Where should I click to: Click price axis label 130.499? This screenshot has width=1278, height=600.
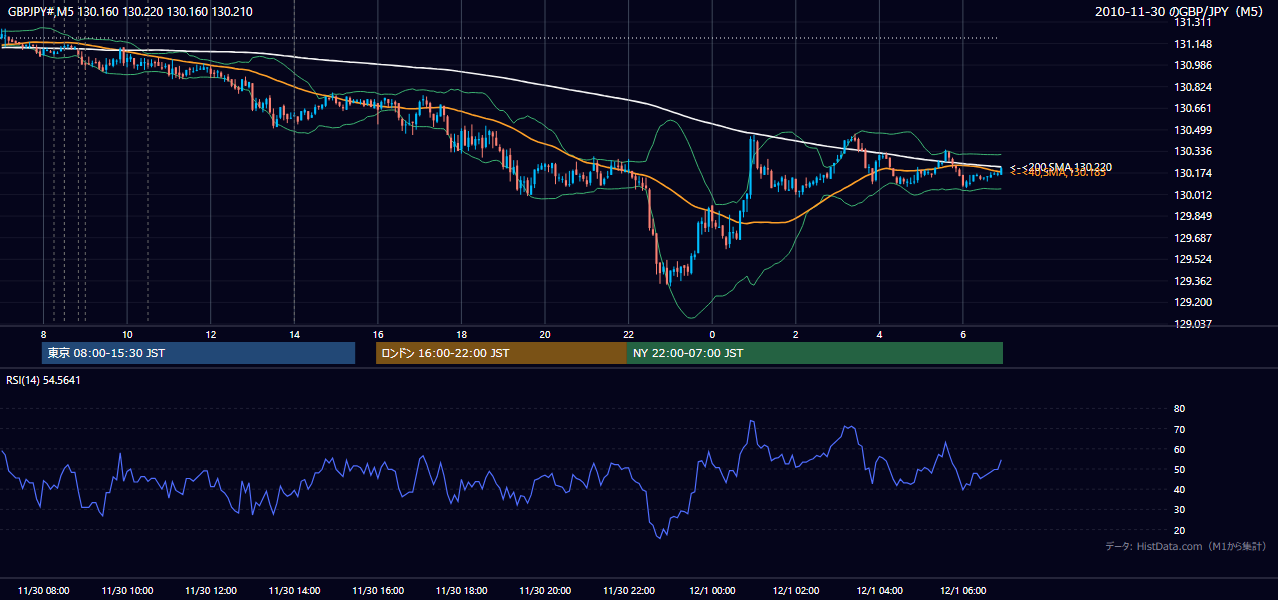point(1194,130)
